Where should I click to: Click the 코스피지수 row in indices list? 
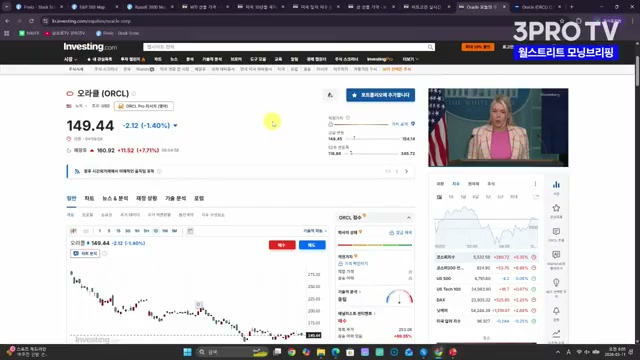(x=486, y=257)
